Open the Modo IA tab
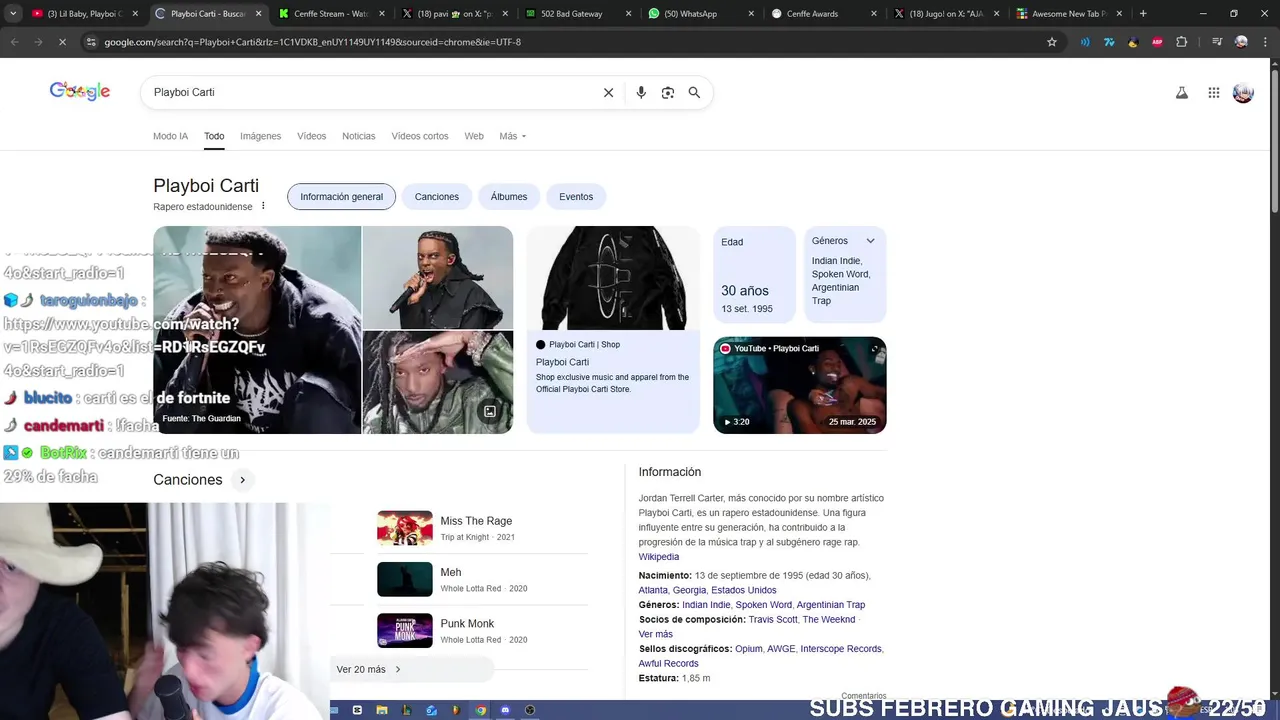Viewport: 1280px width, 720px height. click(x=170, y=136)
